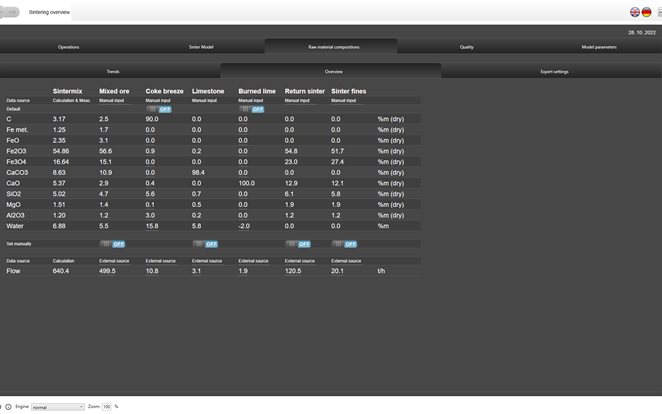Toggle Default switch for Burned lime
662x414 pixels.
coord(251,109)
